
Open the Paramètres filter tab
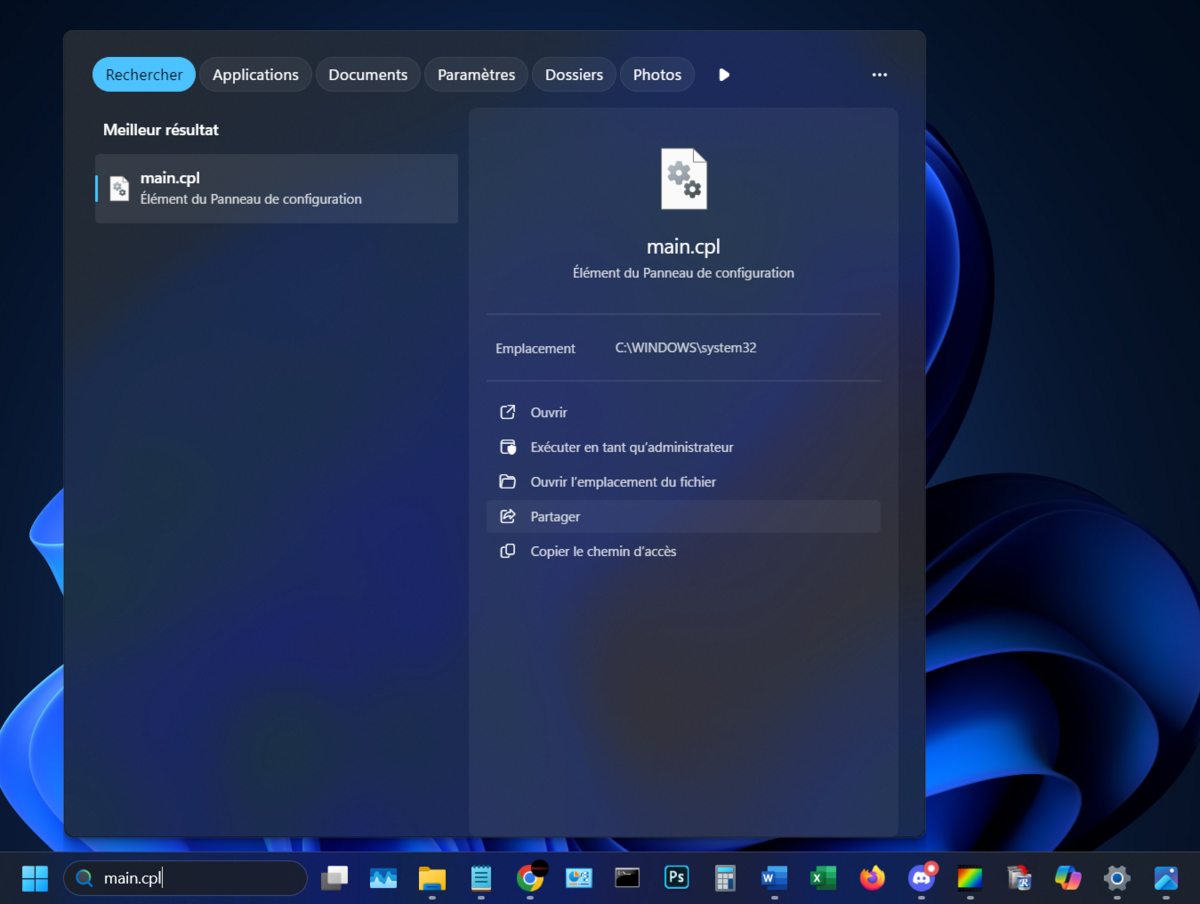tap(476, 75)
